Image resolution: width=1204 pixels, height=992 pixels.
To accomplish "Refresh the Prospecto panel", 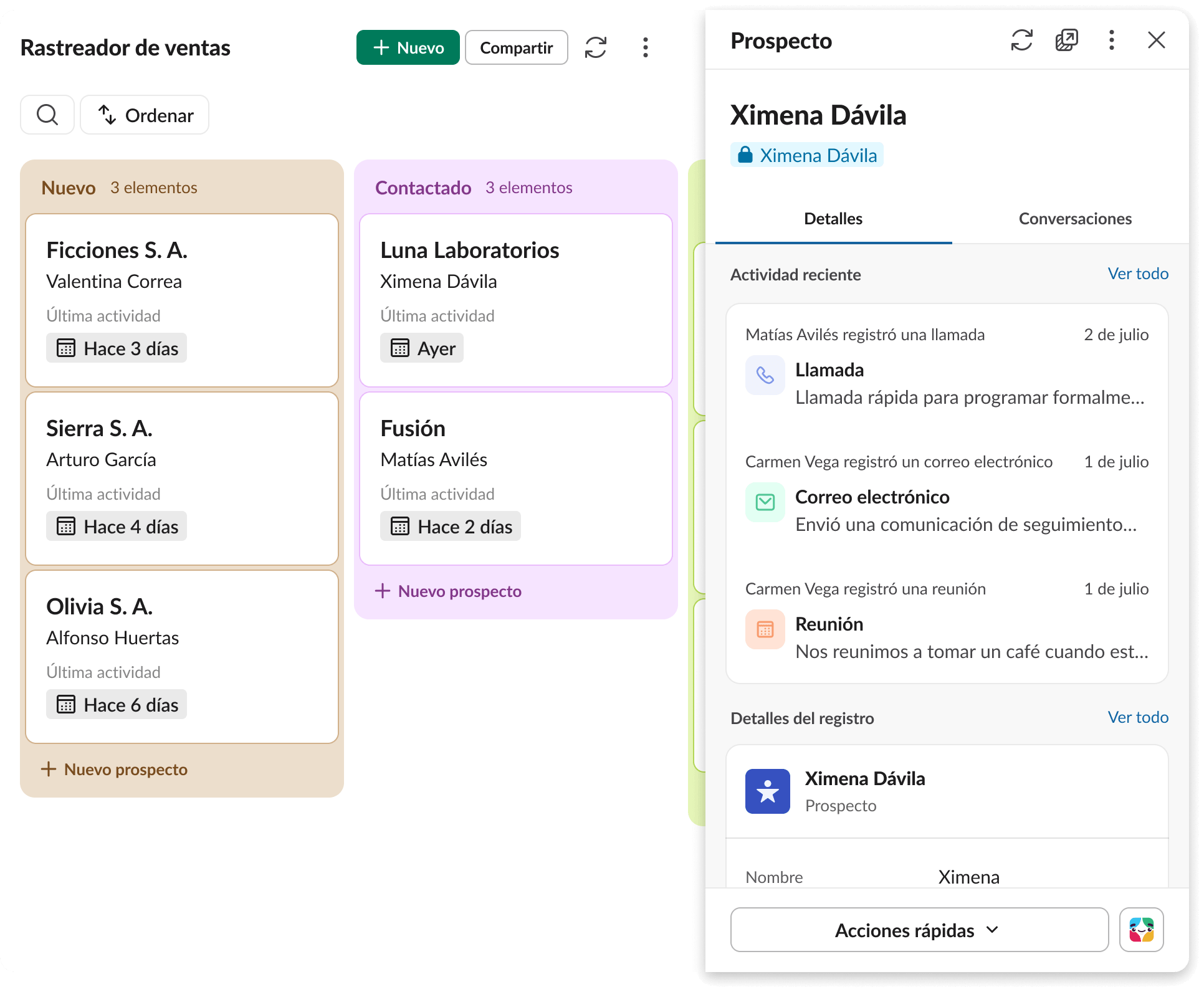I will [1022, 40].
